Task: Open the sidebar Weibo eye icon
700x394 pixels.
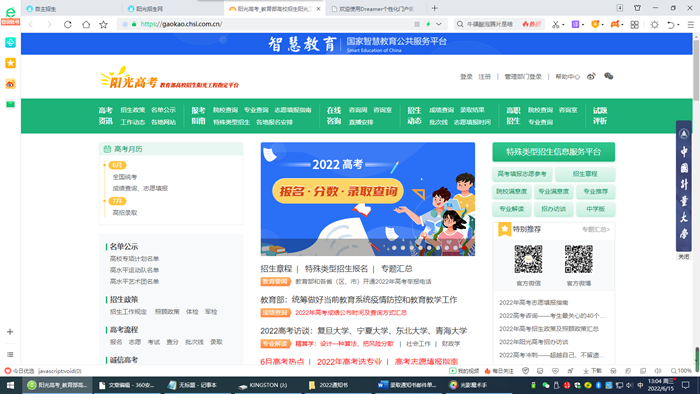Action: point(10,84)
